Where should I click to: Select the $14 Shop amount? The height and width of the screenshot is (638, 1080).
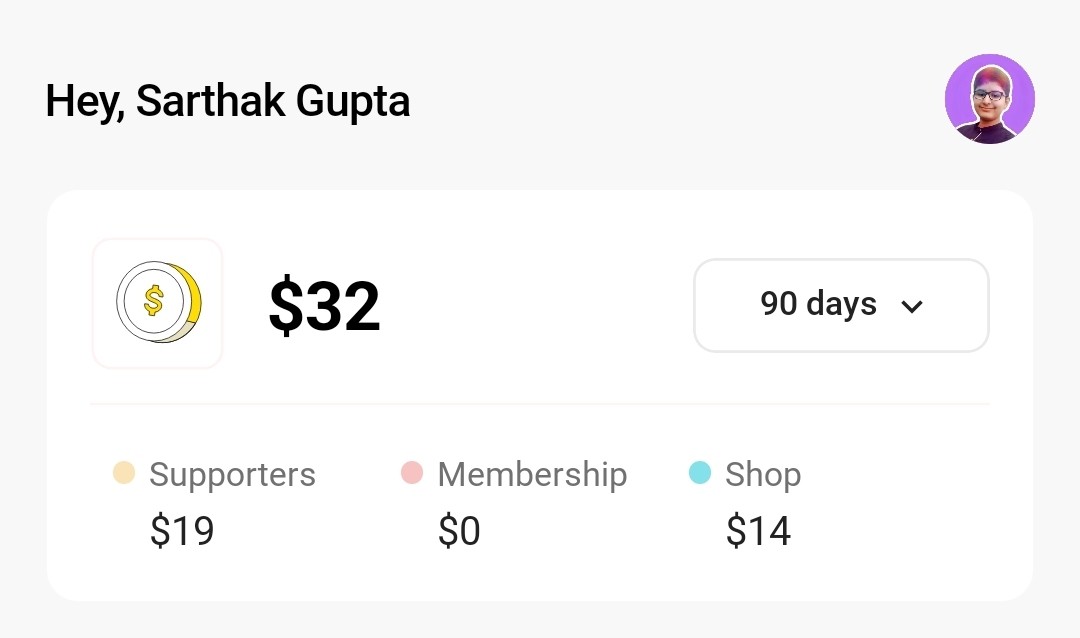[x=758, y=531]
